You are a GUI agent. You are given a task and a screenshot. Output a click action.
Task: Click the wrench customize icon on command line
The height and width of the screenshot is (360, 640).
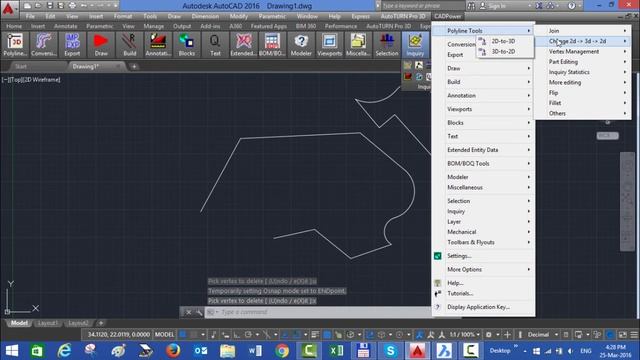(x=199, y=312)
